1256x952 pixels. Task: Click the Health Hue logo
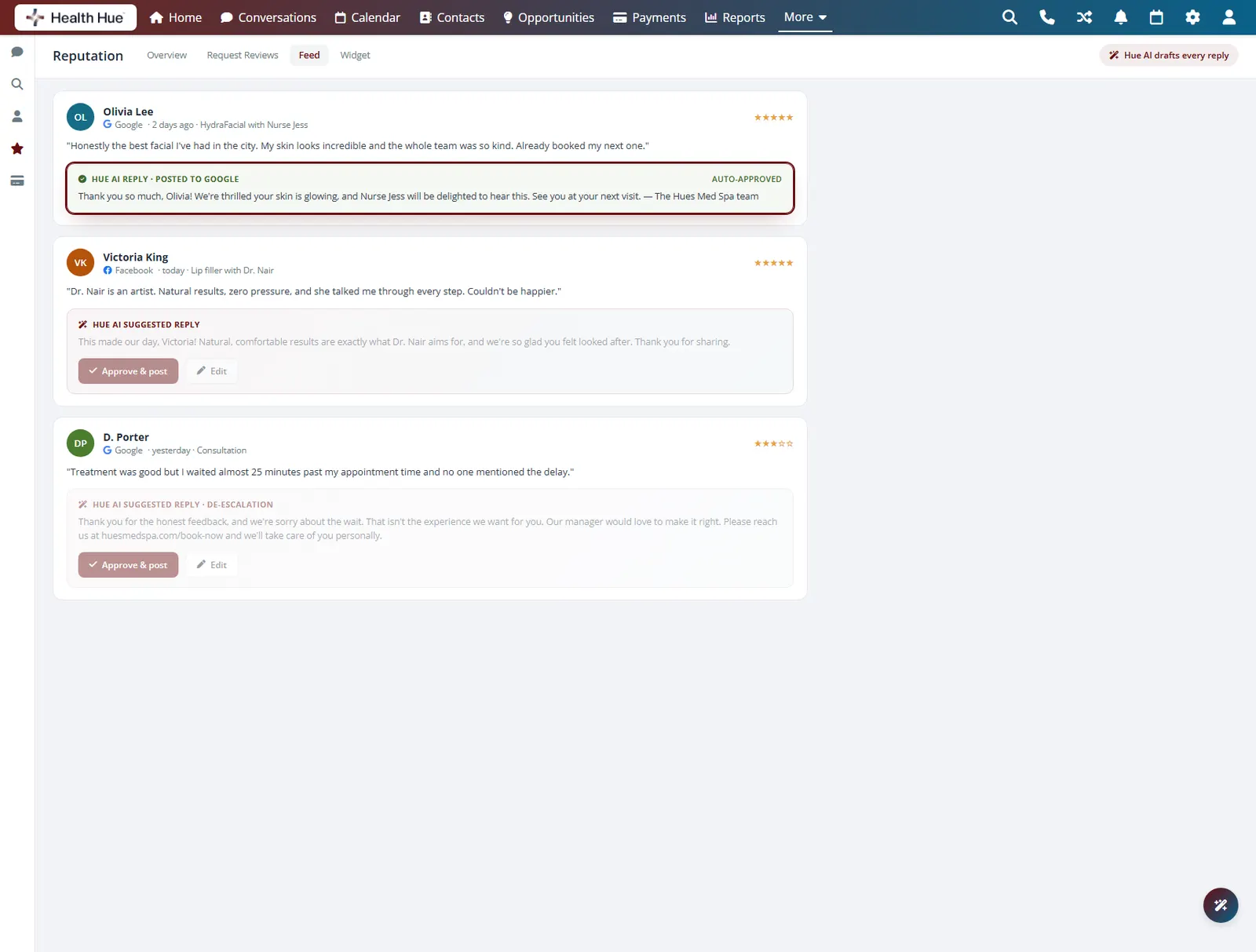pyautogui.click(x=75, y=17)
